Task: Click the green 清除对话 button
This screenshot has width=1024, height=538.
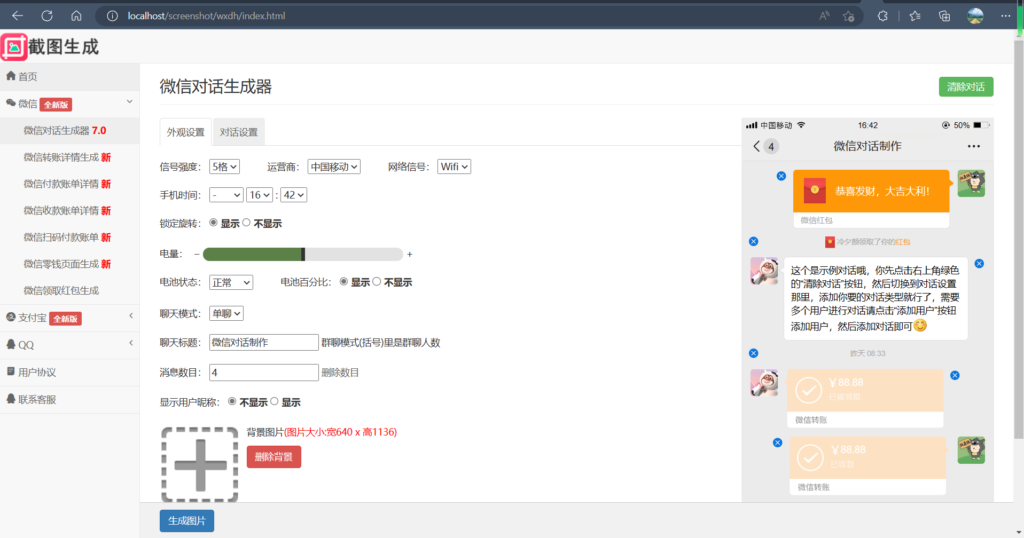Action: click(966, 87)
